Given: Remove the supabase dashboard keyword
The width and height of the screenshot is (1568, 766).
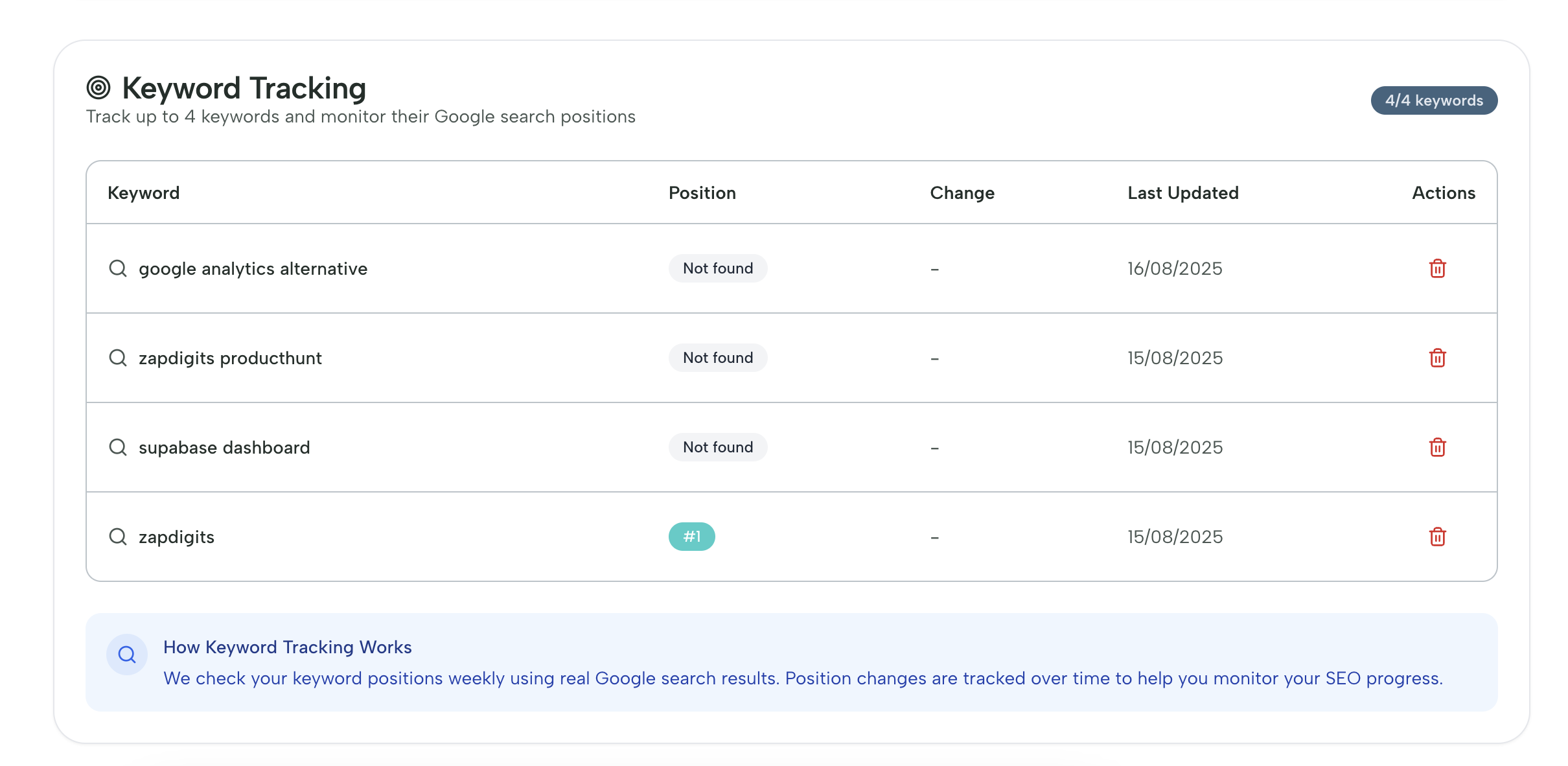Looking at the screenshot, I should click(x=1437, y=447).
